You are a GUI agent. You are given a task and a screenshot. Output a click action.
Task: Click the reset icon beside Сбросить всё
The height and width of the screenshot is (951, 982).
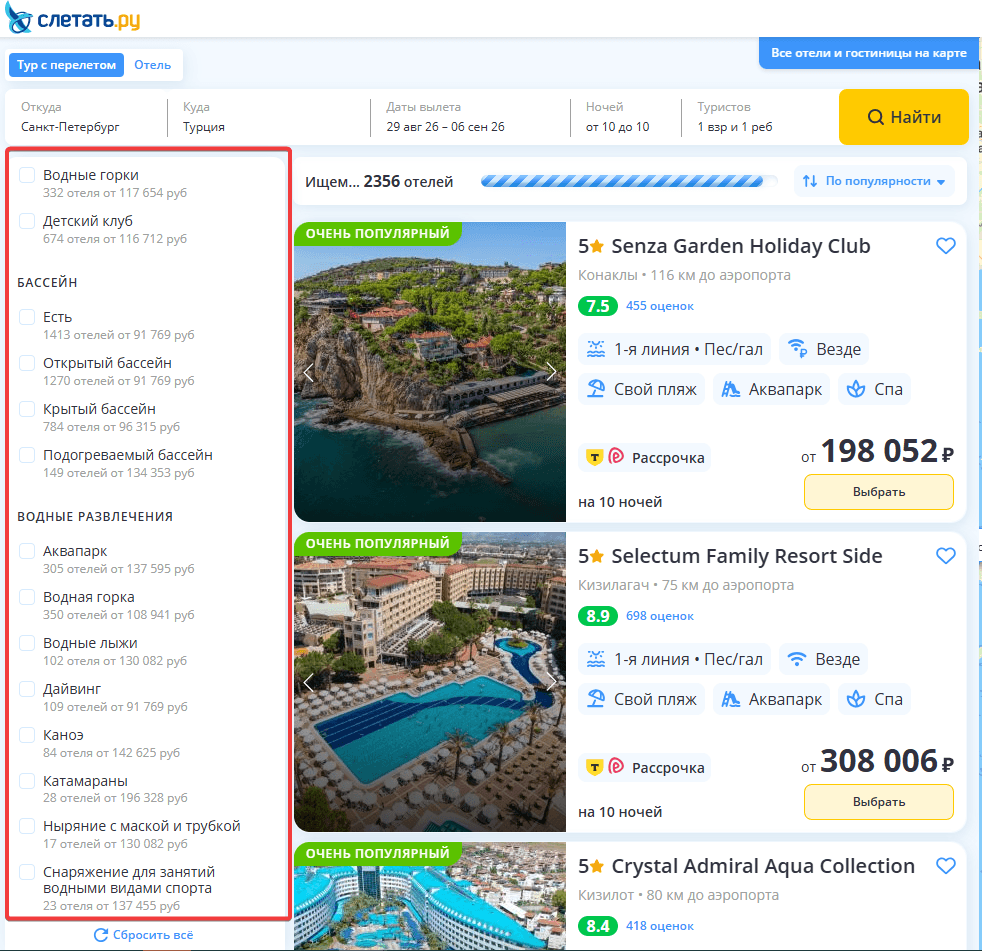tap(101, 935)
